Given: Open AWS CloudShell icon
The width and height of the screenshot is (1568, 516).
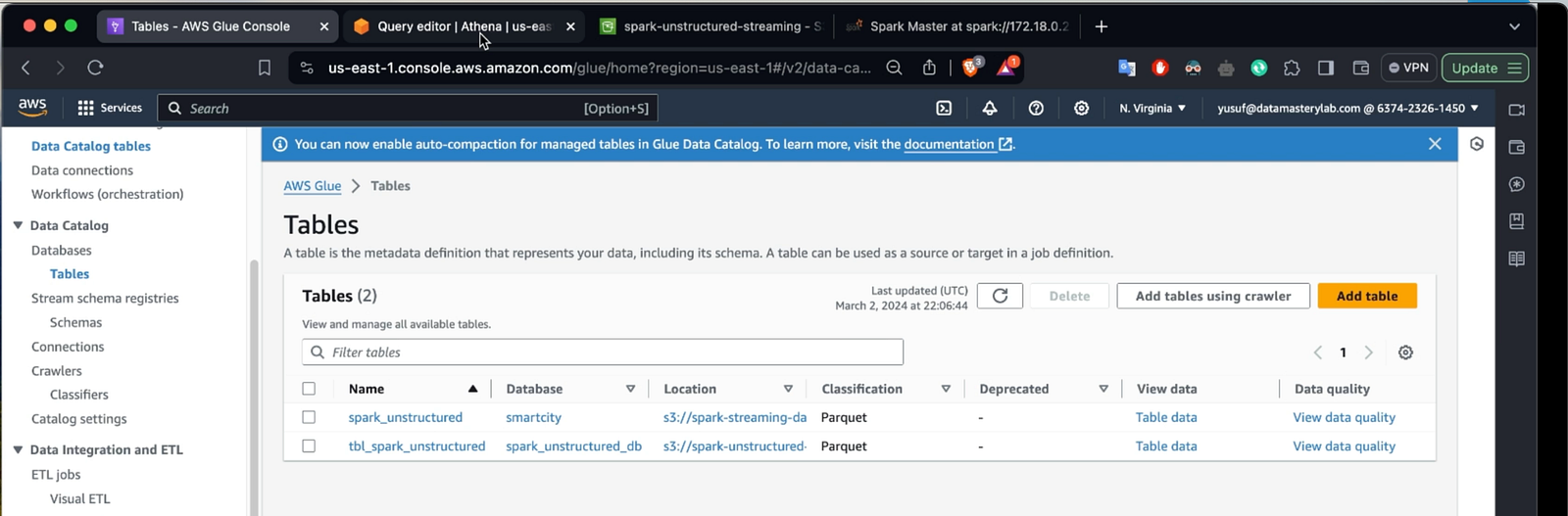Looking at the screenshot, I should coord(944,108).
